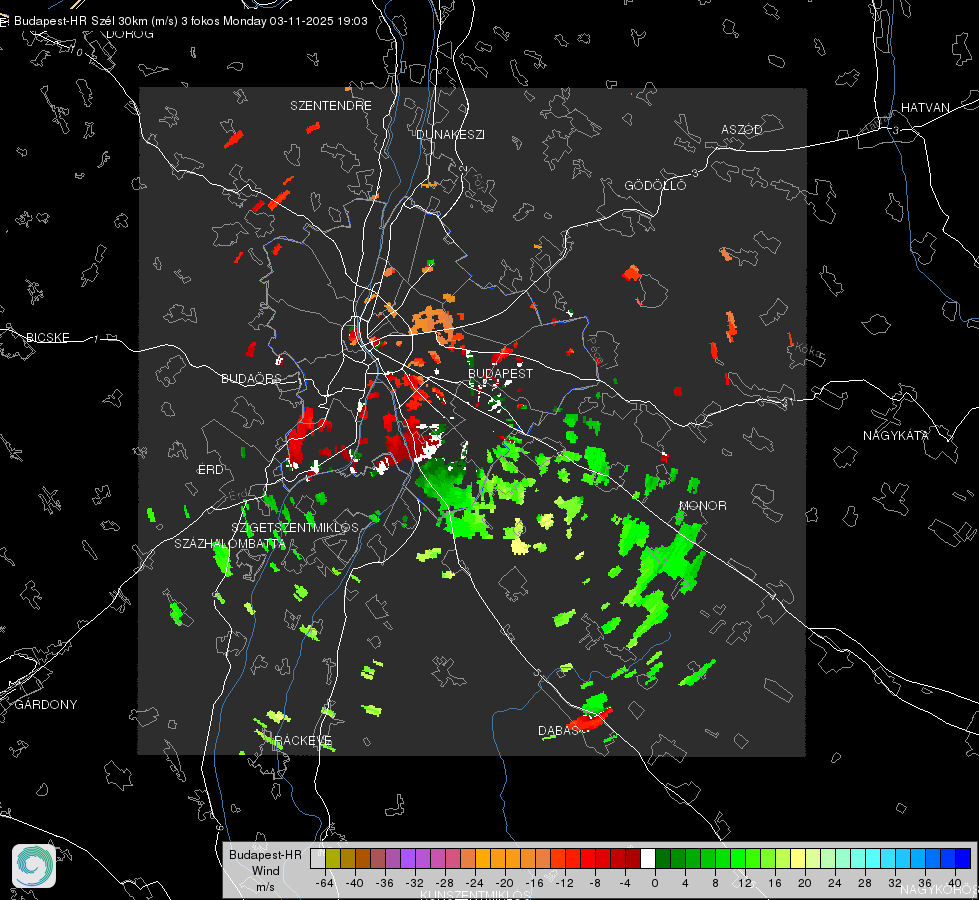
Task: Select the -24 tick label in the legend
Action: [x=475, y=883]
